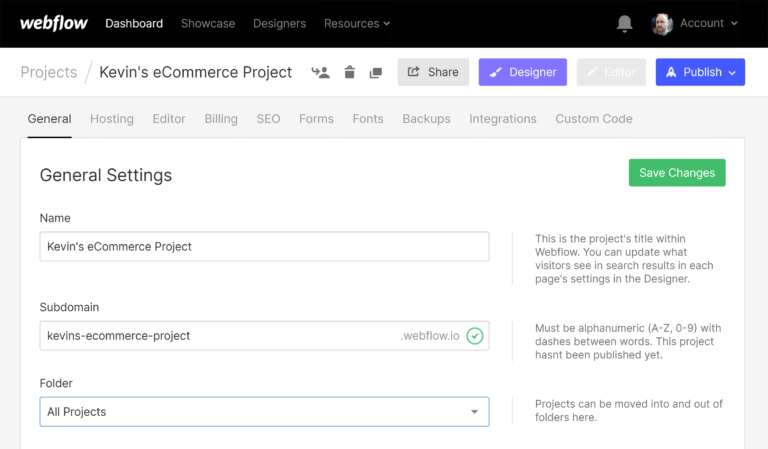
Task: Click into the project Name field
Action: [x=264, y=246]
